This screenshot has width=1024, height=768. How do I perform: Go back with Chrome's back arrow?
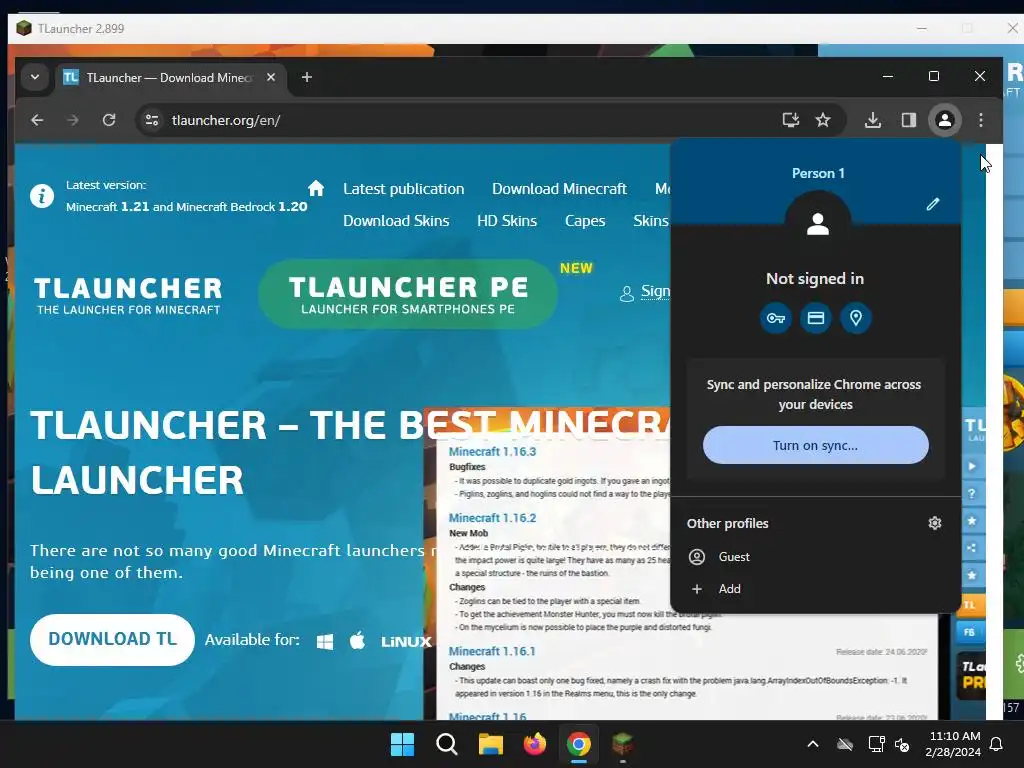pos(37,120)
